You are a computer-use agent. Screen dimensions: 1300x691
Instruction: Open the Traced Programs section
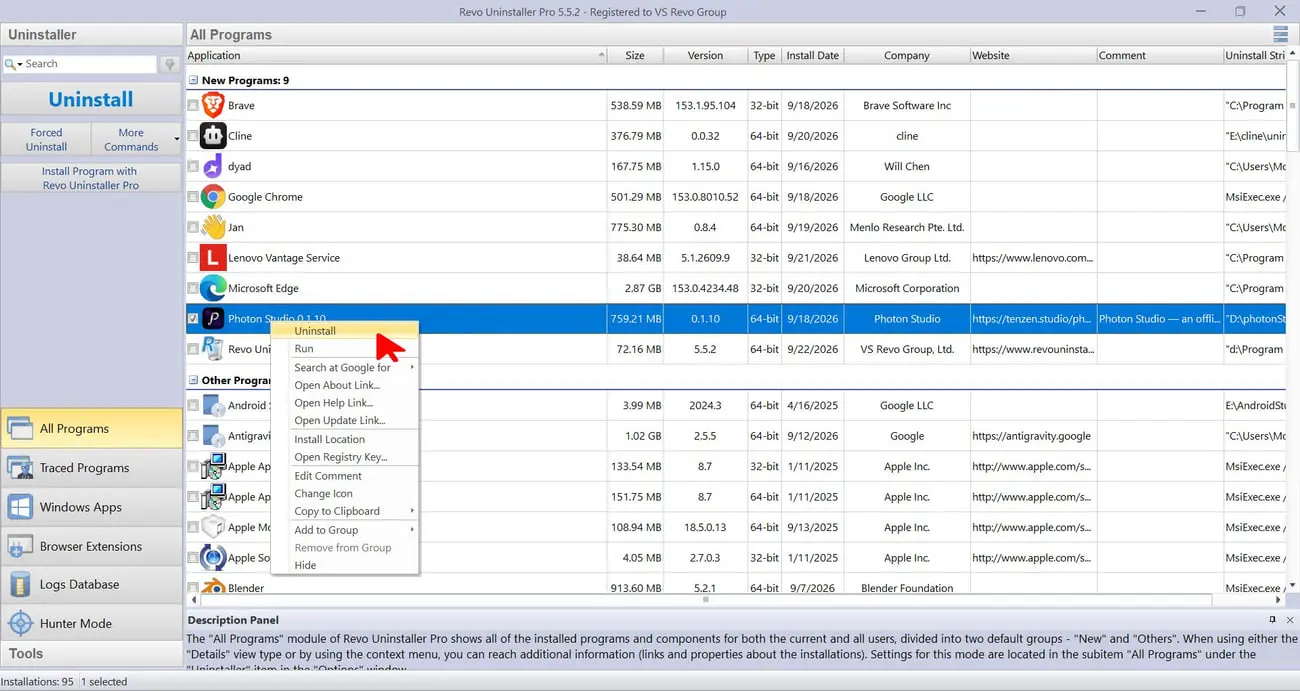(92, 468)
